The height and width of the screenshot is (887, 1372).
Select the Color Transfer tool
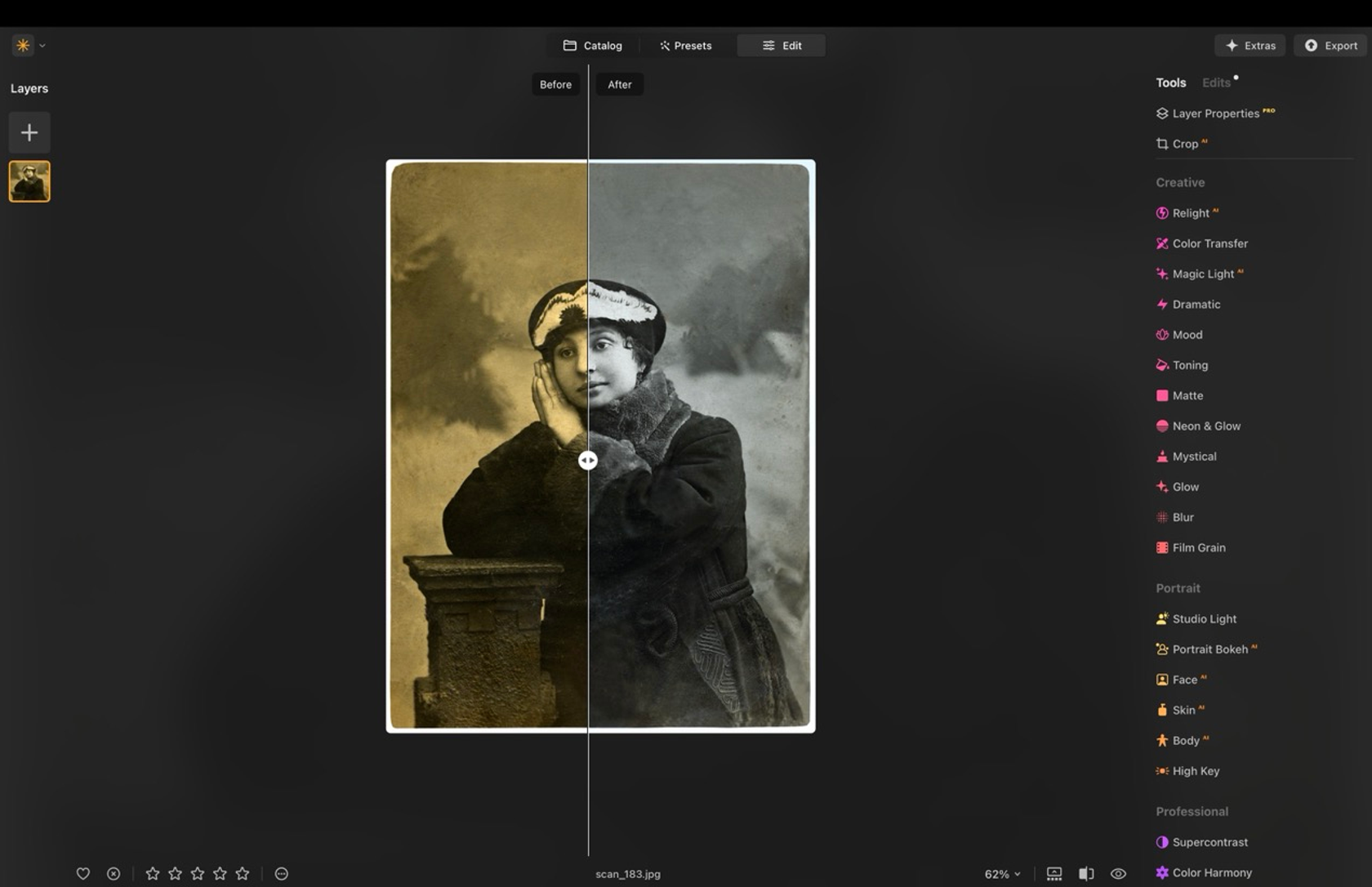tap(1209, 243)
